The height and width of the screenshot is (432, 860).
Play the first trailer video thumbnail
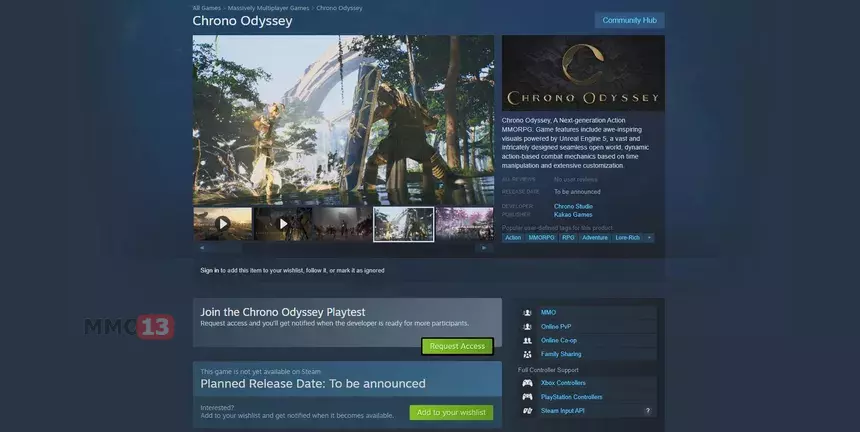click(x=223, y=224)
